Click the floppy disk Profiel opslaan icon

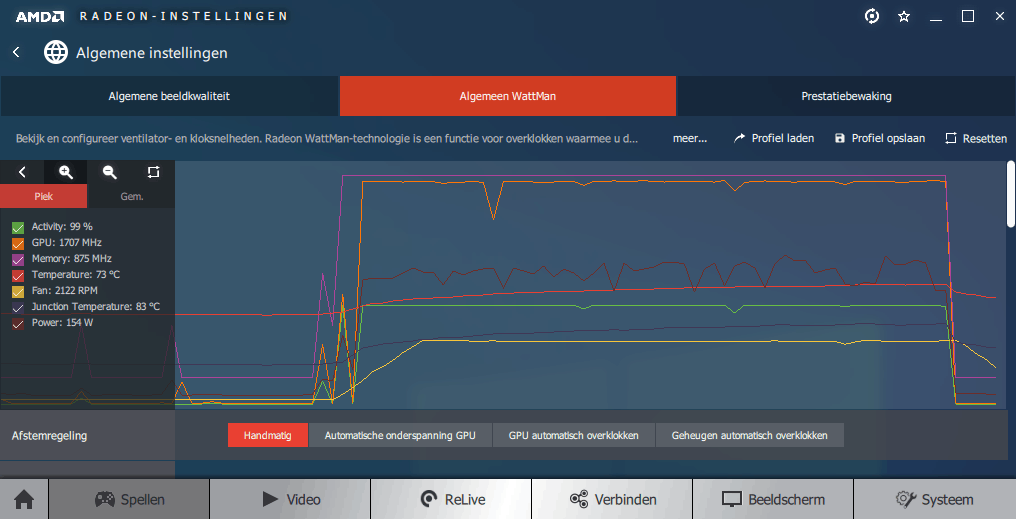click(840, 138)
